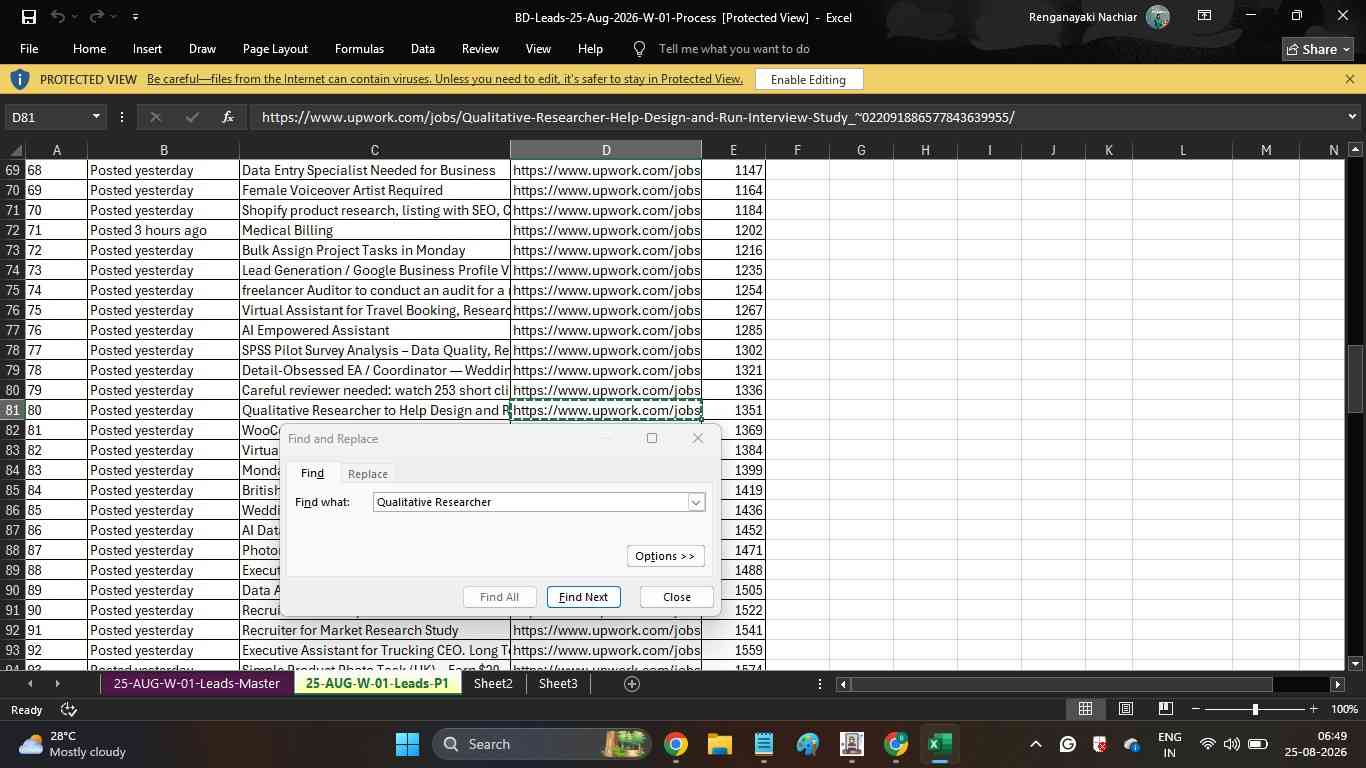Click the Tell me lightbulb icon
1366x768 pixels.
(640, 49)
